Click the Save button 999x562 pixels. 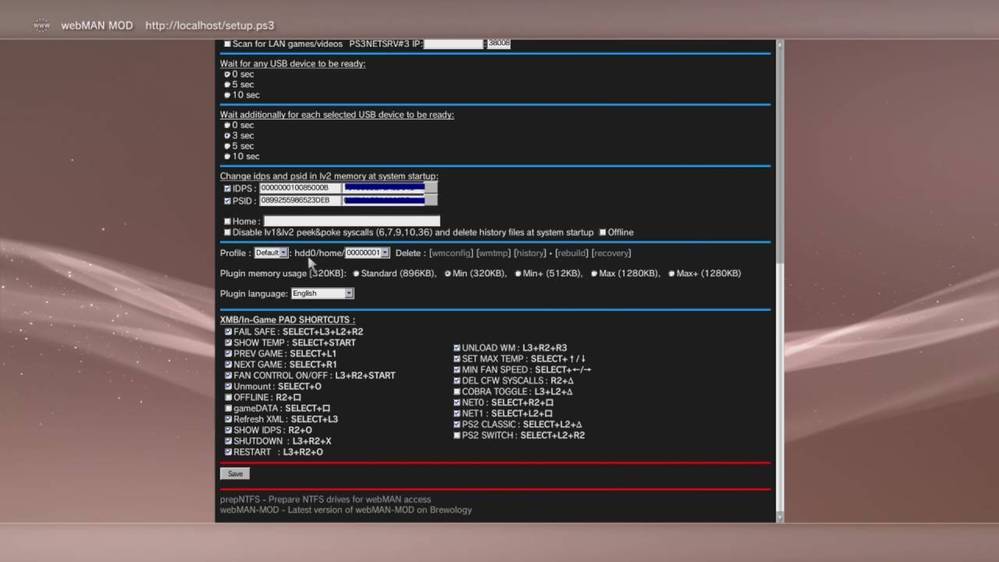point(235,473)
